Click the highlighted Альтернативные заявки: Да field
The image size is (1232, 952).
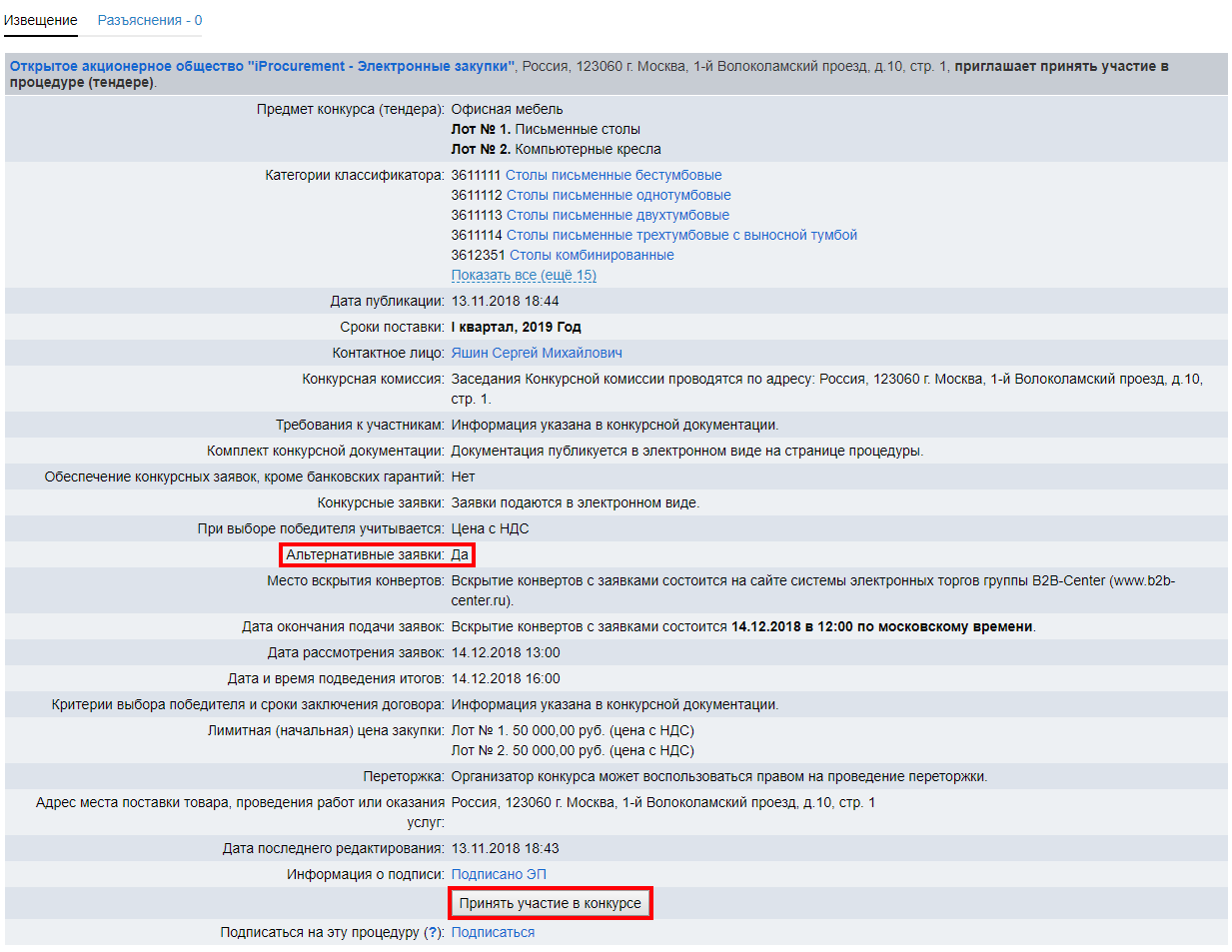[377, 554]
